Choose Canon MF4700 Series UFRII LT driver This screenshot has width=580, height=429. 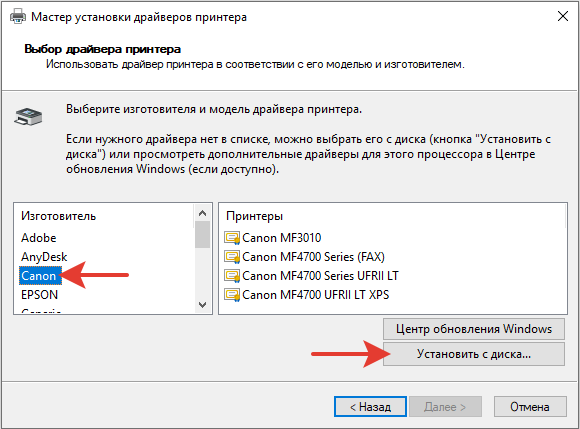[320, 276]
